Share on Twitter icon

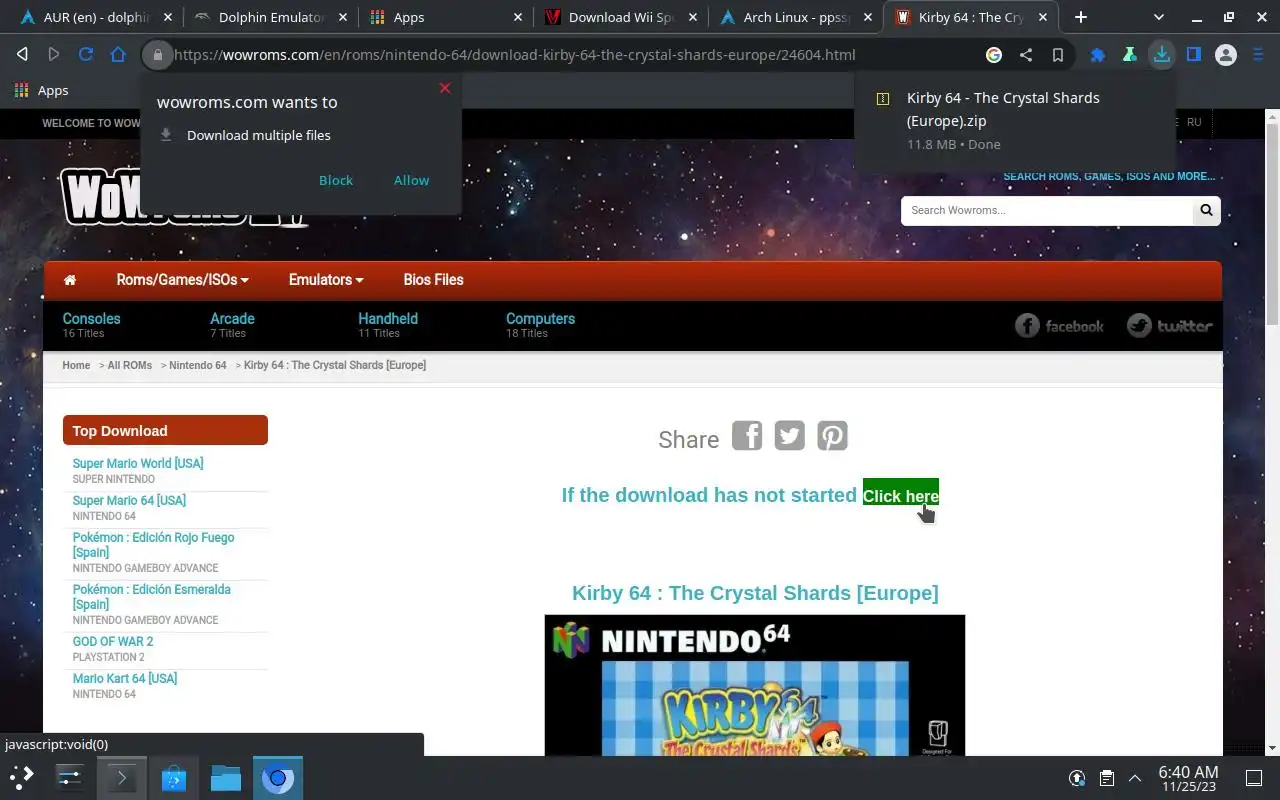pos(789,436)
